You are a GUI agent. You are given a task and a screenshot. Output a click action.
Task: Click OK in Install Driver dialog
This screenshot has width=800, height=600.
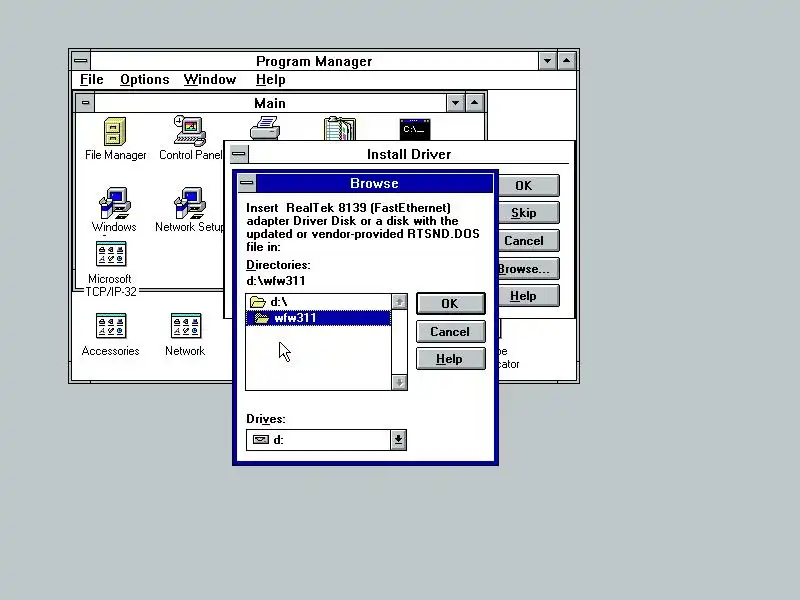click(x=529, y=186)
